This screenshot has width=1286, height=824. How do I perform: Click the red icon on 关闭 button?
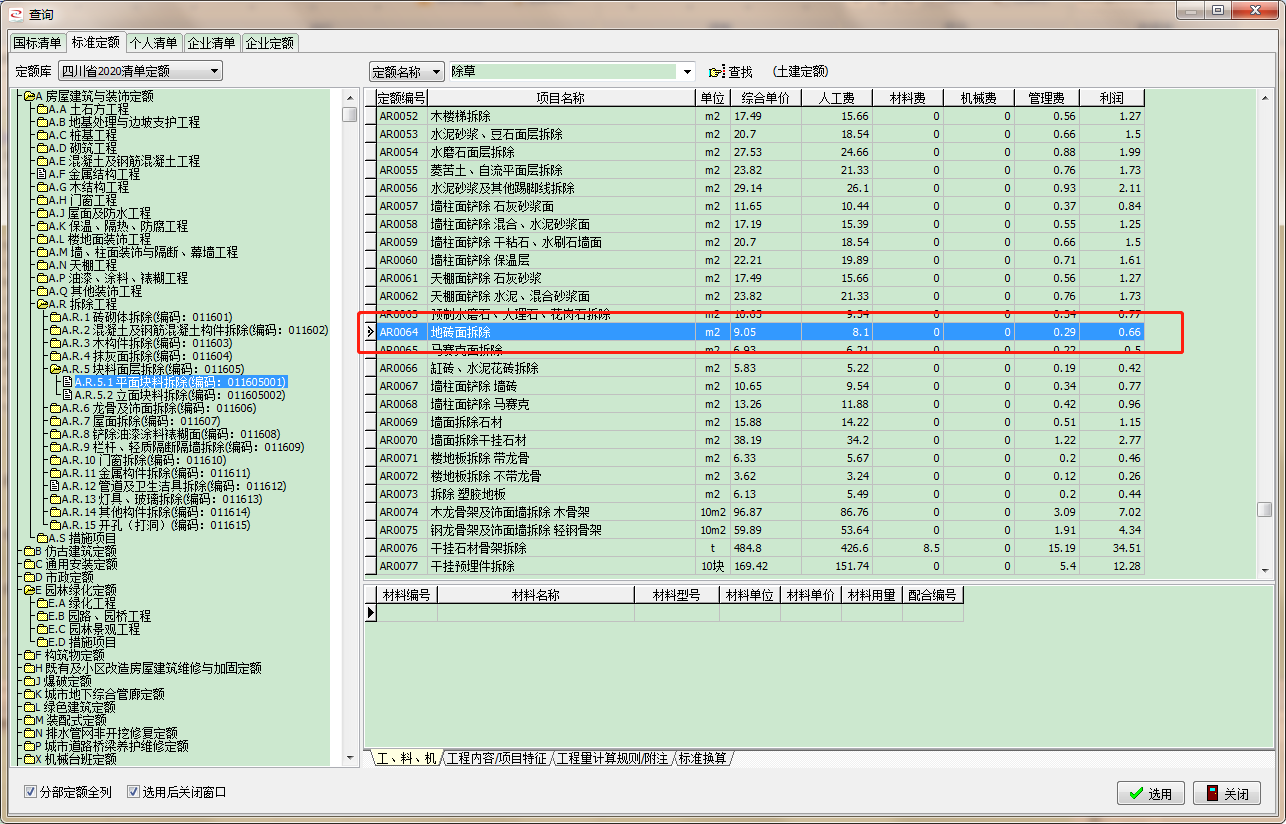(x=1212, y=793)
